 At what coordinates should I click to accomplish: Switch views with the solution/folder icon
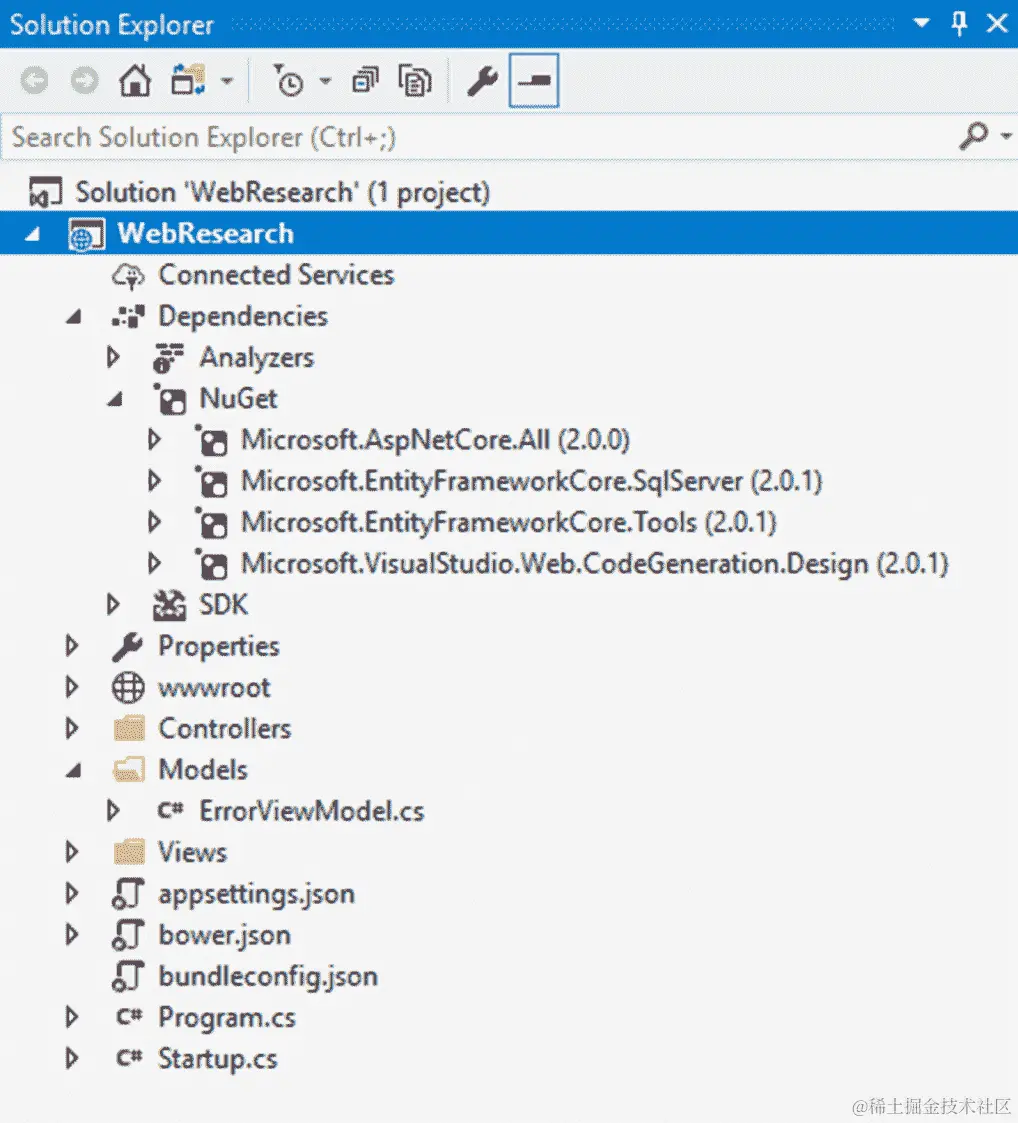pos(188,80)
